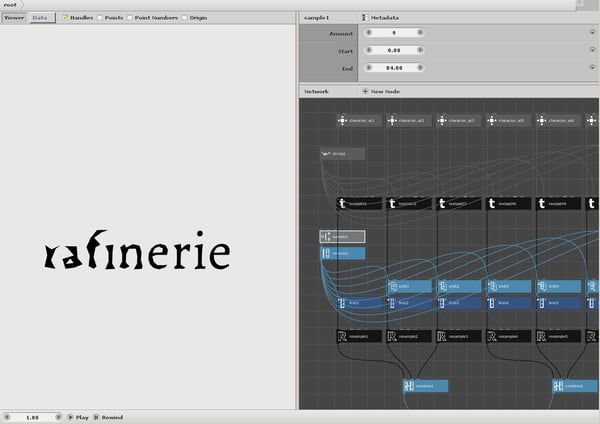The width and height of the screenshot is (600, 424).
Task: Select the textpath4 node
Action: coord(508,204)
